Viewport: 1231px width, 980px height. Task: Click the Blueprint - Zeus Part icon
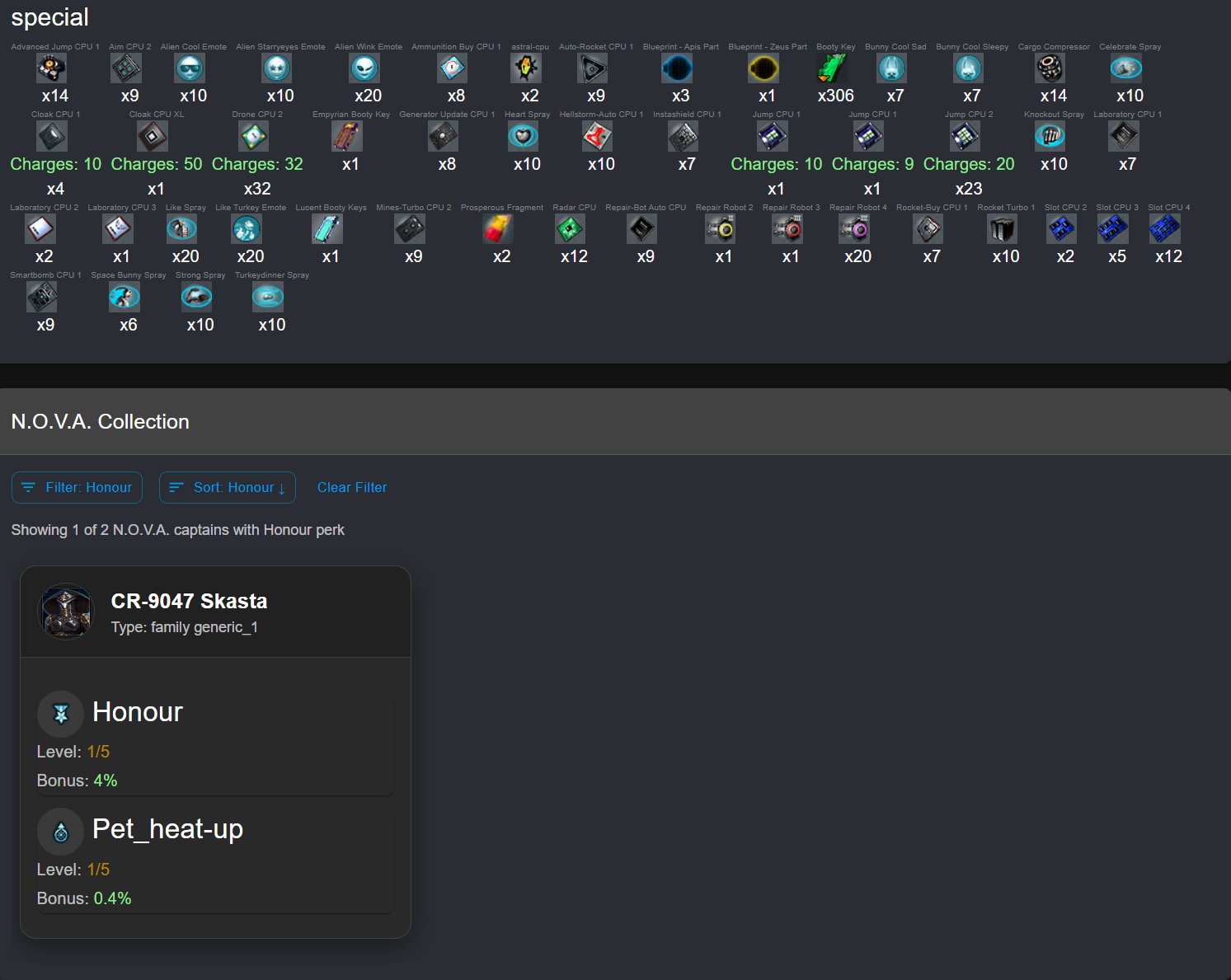(764, 68)
